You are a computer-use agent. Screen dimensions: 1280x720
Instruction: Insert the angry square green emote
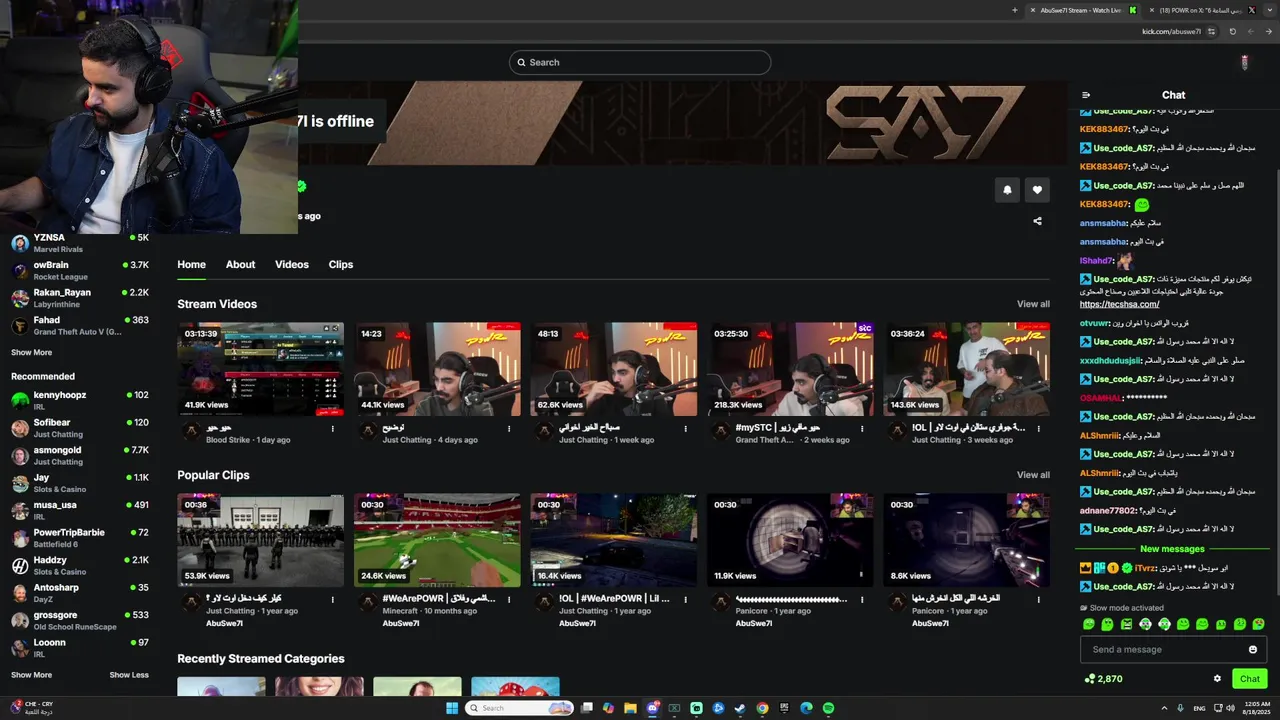point(1127,624)
